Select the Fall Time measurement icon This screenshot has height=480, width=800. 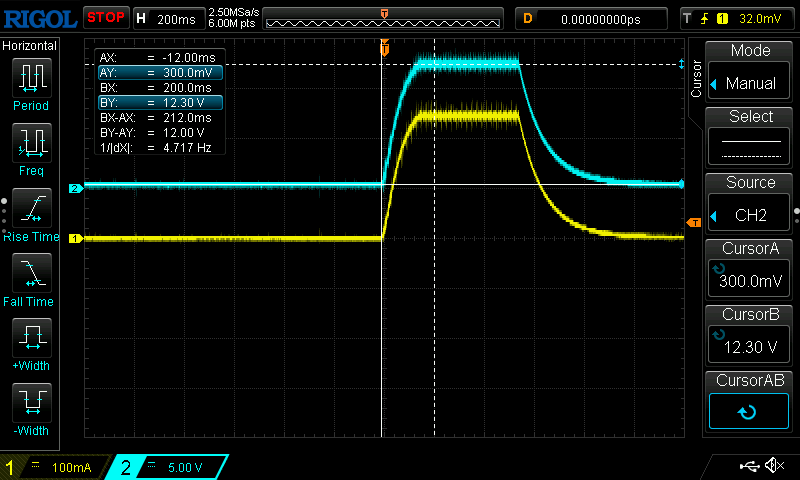(32, 272)
